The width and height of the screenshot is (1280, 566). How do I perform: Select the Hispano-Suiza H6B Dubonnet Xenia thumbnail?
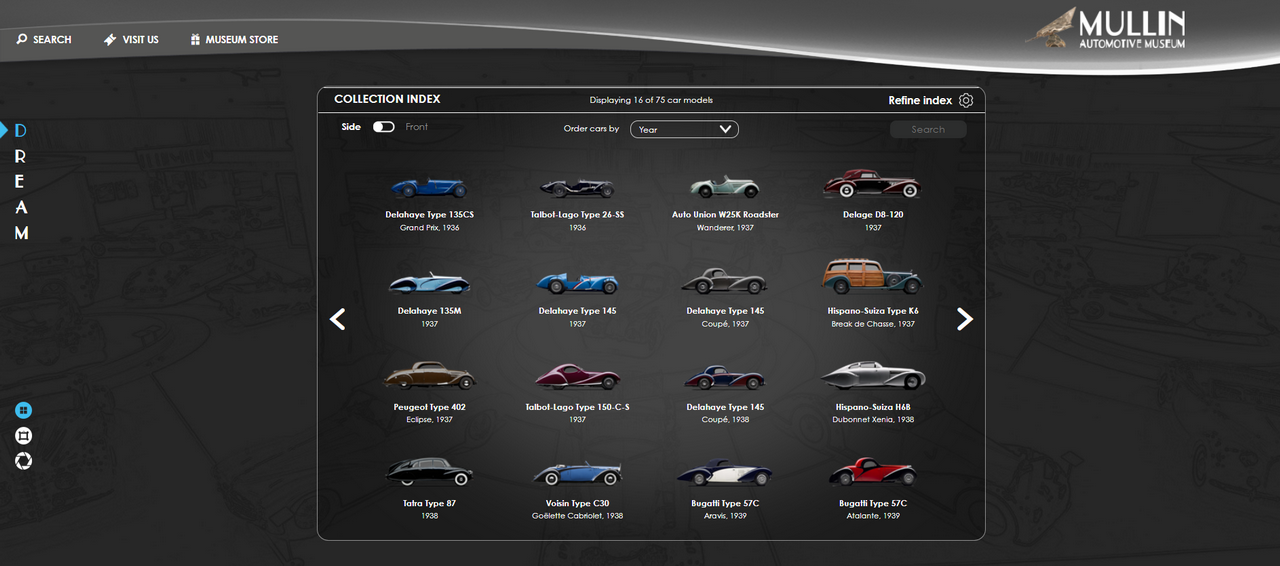872,377
